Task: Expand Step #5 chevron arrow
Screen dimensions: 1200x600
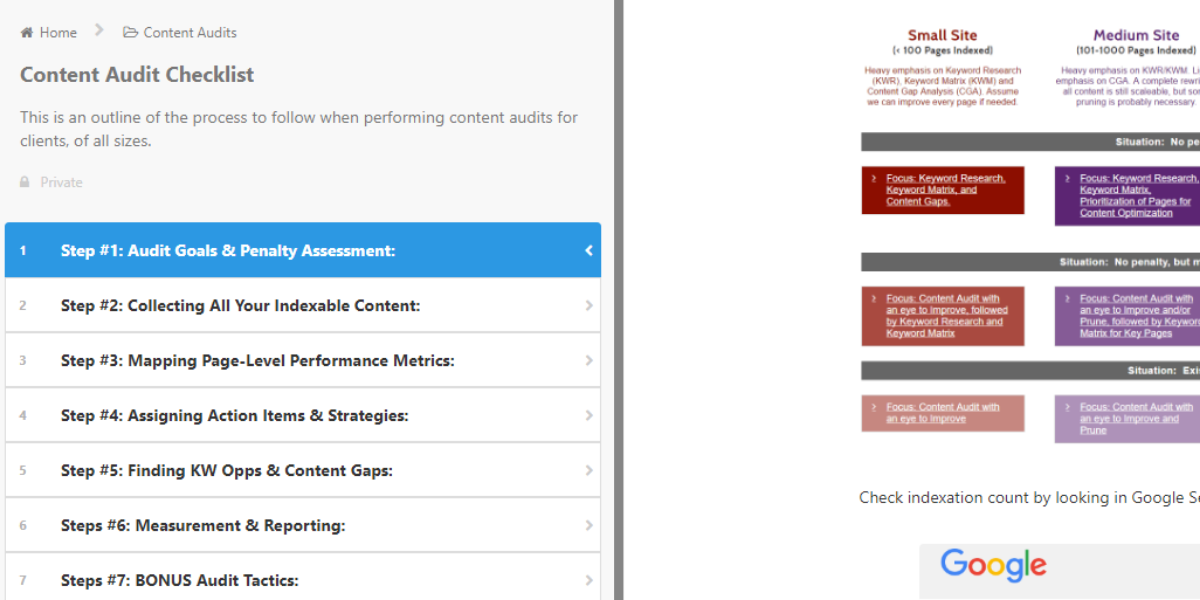Action: click(589, 471)
